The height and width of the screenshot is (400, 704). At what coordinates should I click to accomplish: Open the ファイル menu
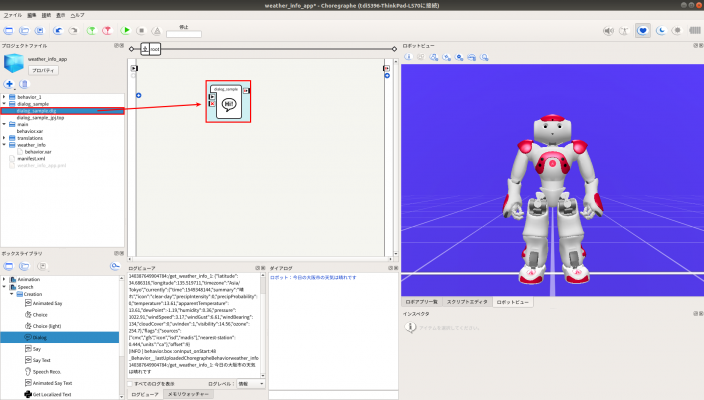(13, 16)
